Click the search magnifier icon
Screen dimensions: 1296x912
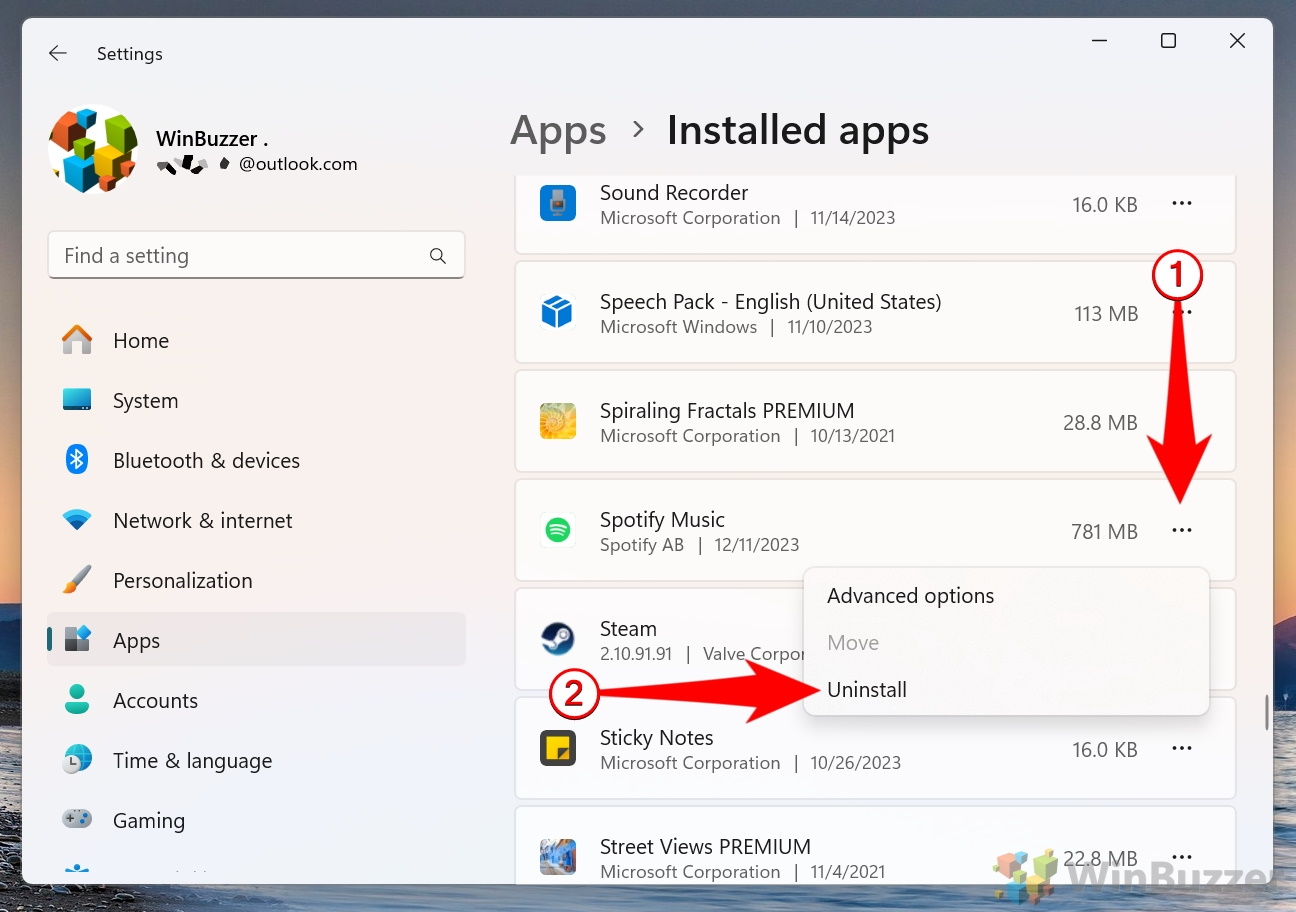pos(438,256)
